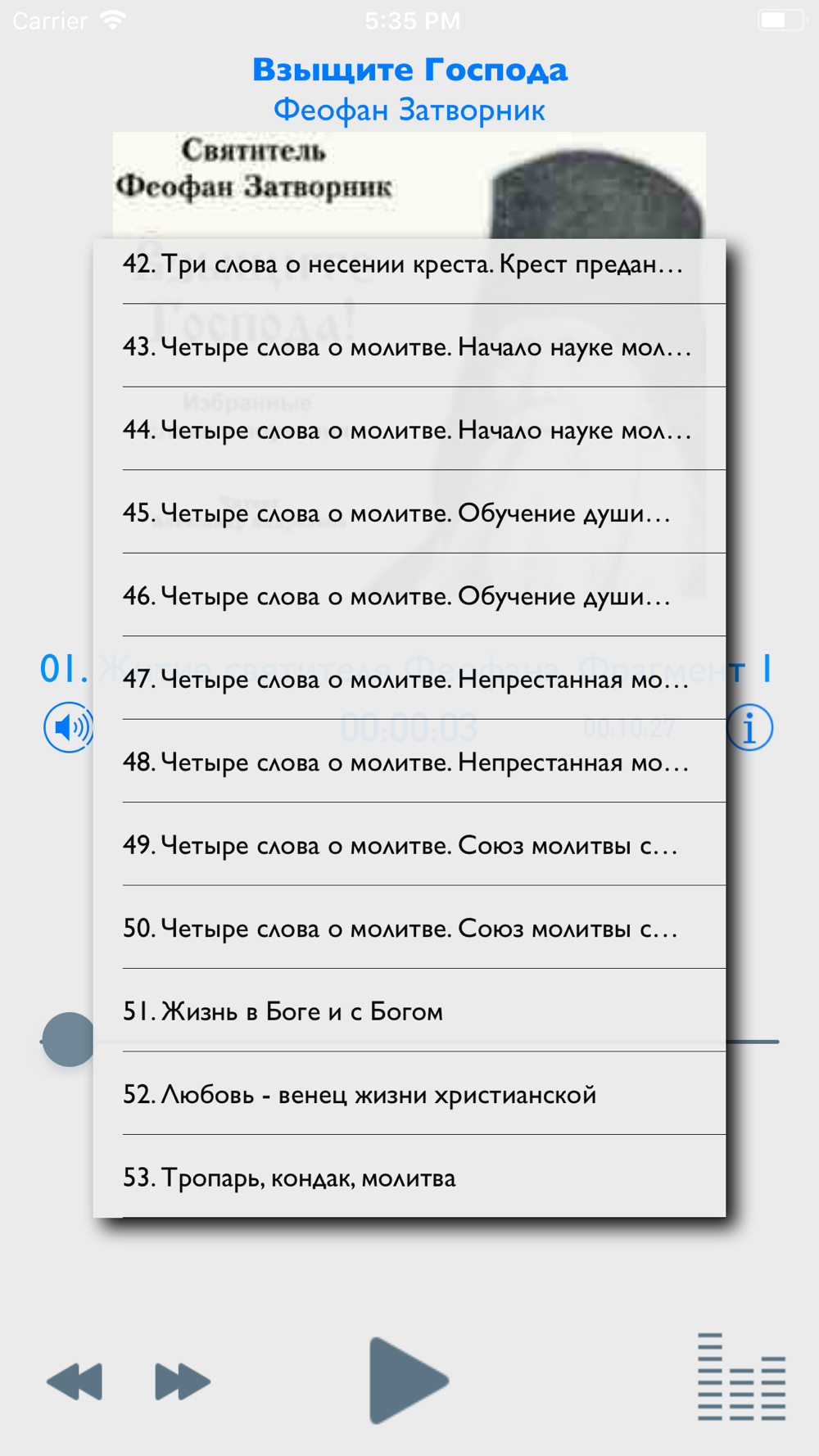The width and height of the screenshot is (819, 1456).
Task: Select track 47. Непрестанная молитва
Action: (x=409, y=679)
